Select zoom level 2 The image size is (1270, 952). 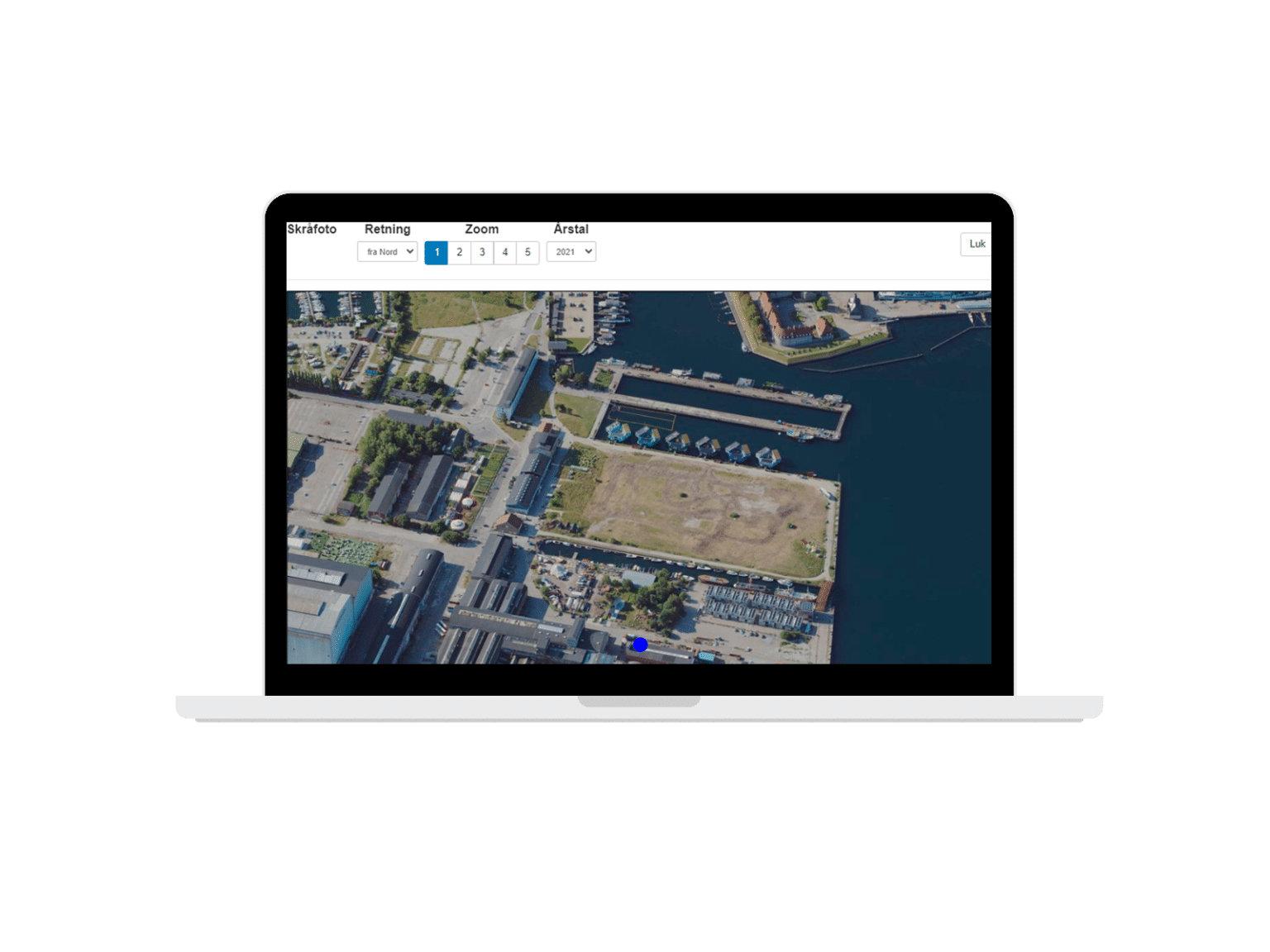459,252
